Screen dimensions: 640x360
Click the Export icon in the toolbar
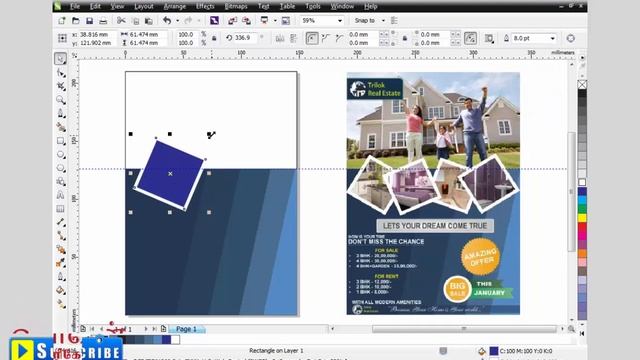[247, 20]
